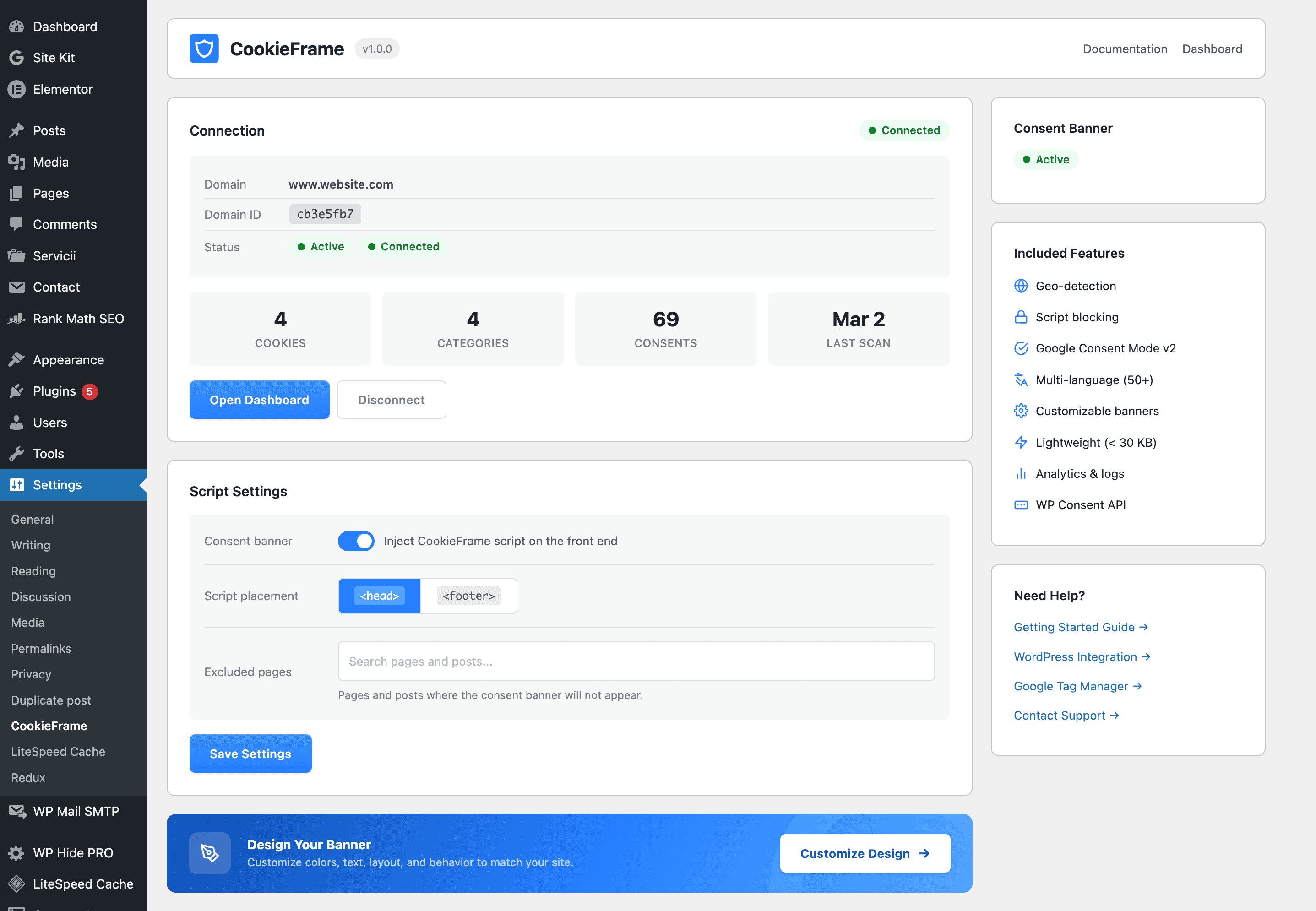
Task: Open the Dashboard link in CookieFrame header
Action: [1212, 49]
